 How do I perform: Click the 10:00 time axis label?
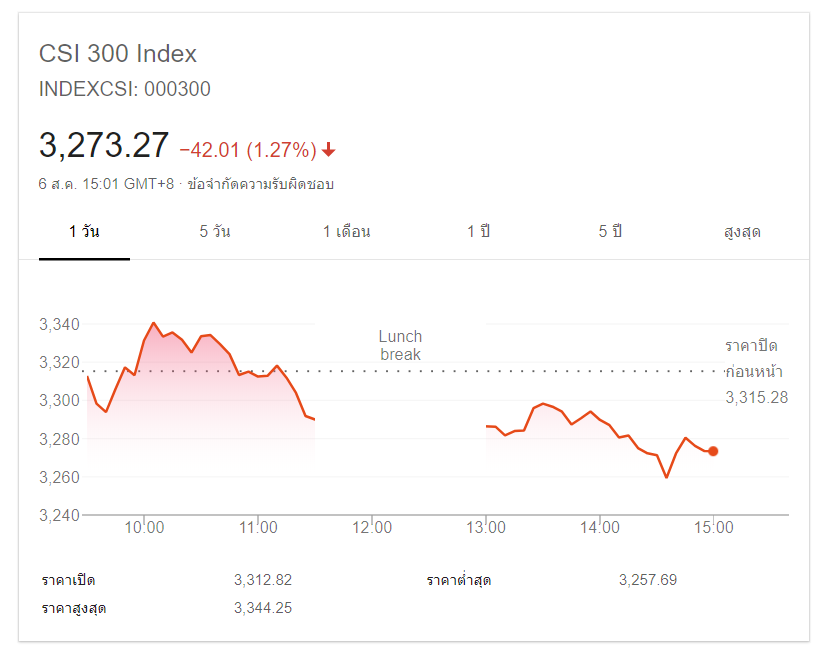[144, 527]
